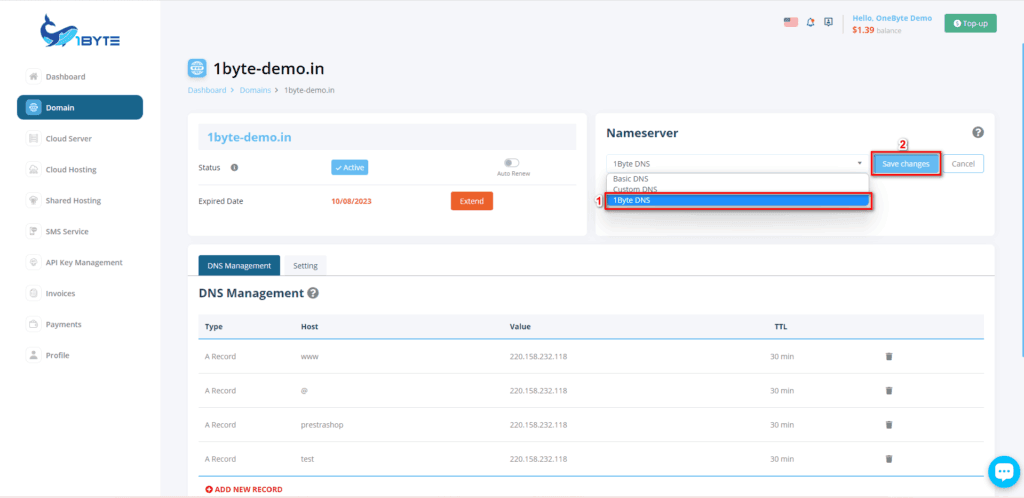Click the $1.39 balance amount
This screenshot has height=498, width=1024.
click(x=863, y=30)
